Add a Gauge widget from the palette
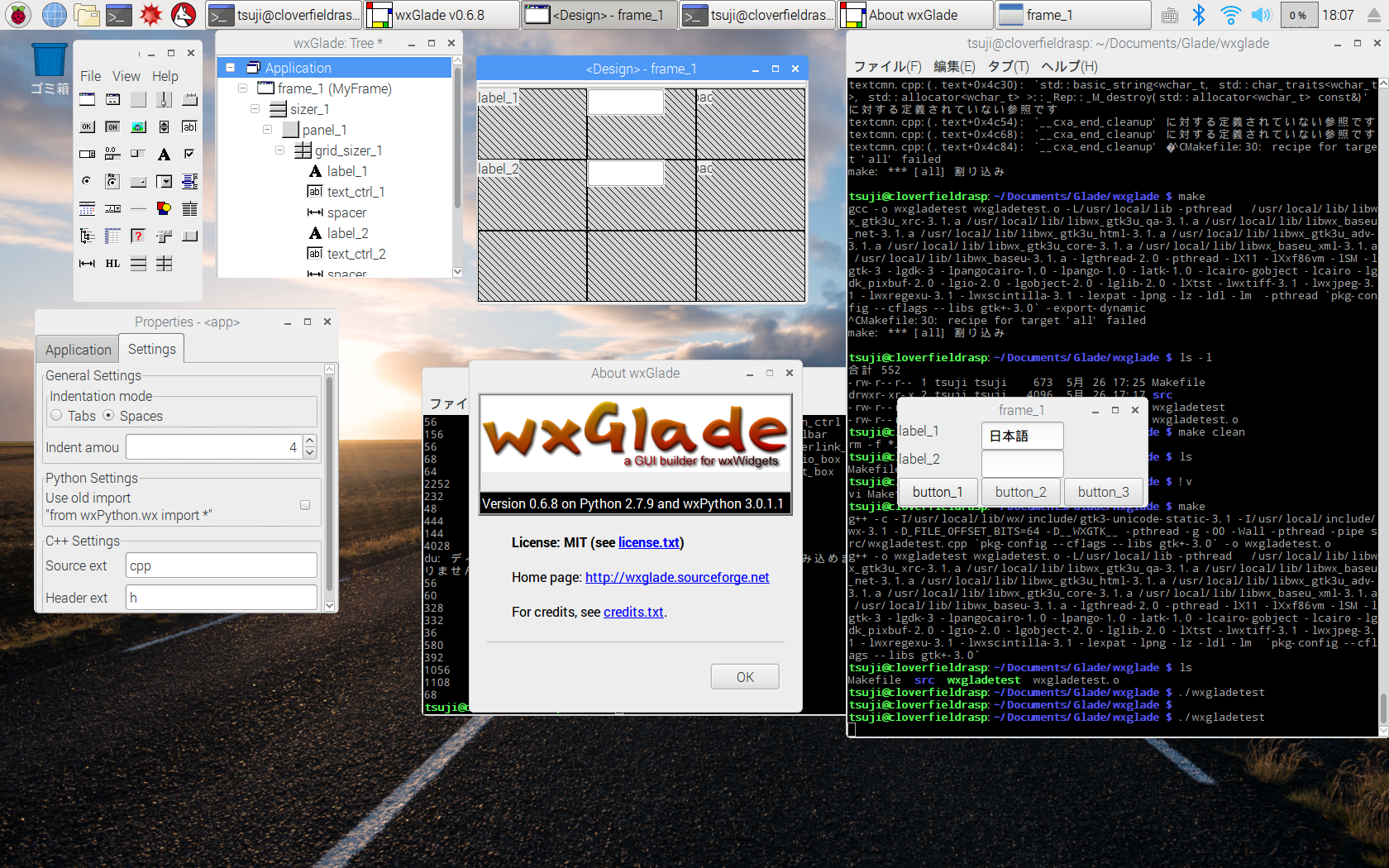The image size is (1389, 868). click(x=138, y=155)
